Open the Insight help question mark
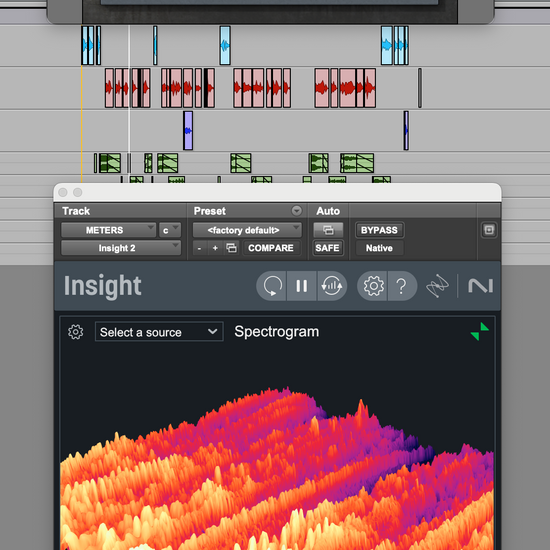Screen dimensions: 550x550 [402, 286]
